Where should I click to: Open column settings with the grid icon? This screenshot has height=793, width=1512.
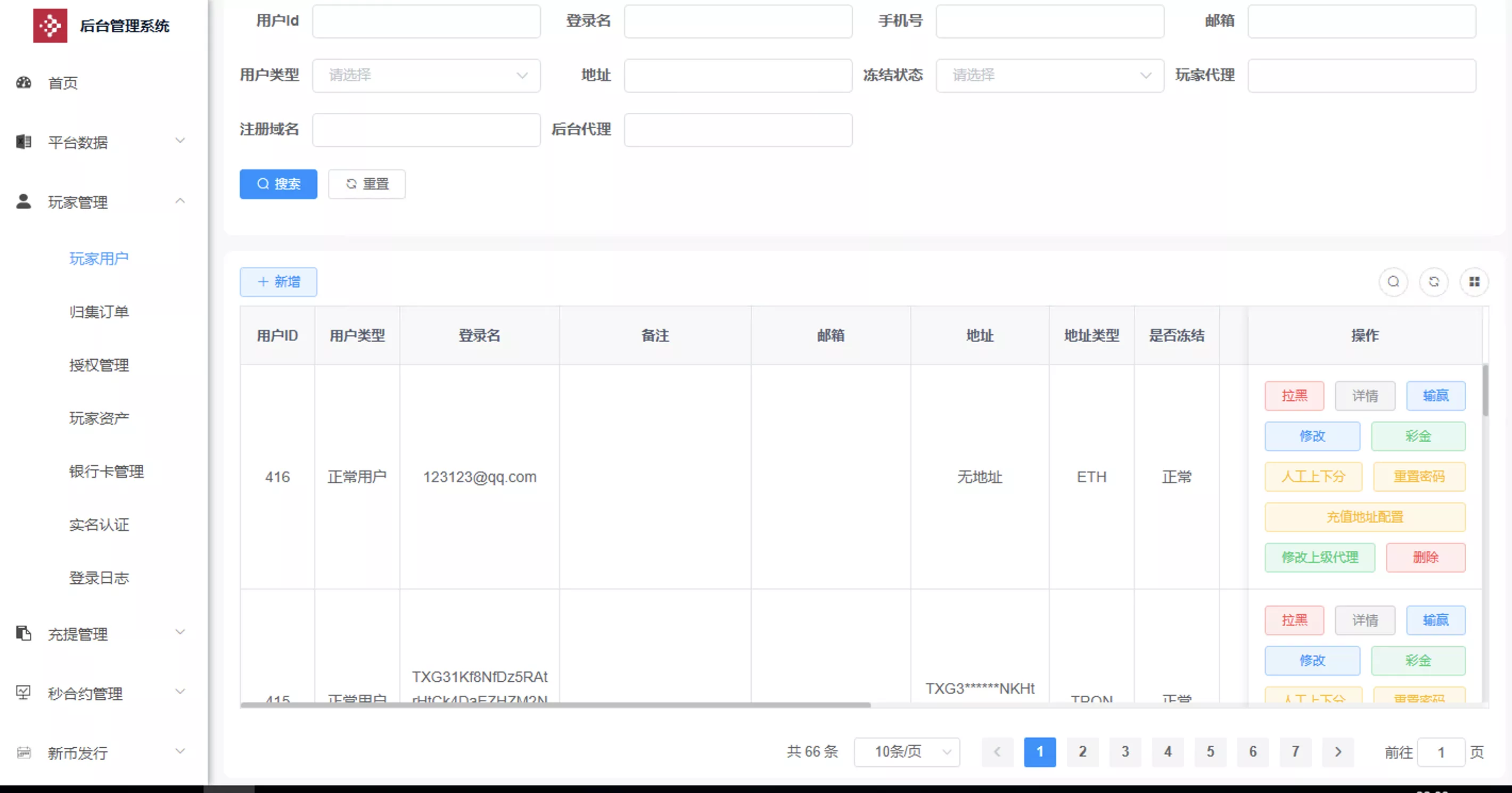click(x=1474, y=282)
